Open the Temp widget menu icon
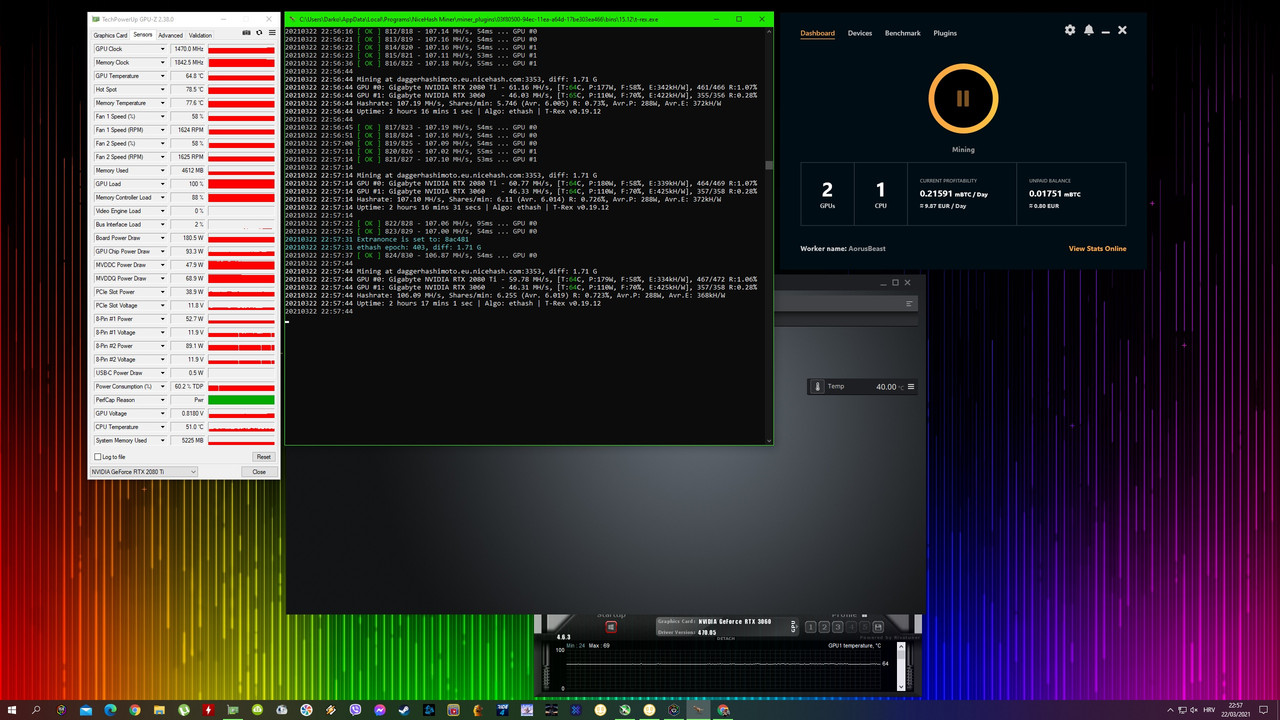This screenshot has height=720, width=1280. tap(910, 387)
